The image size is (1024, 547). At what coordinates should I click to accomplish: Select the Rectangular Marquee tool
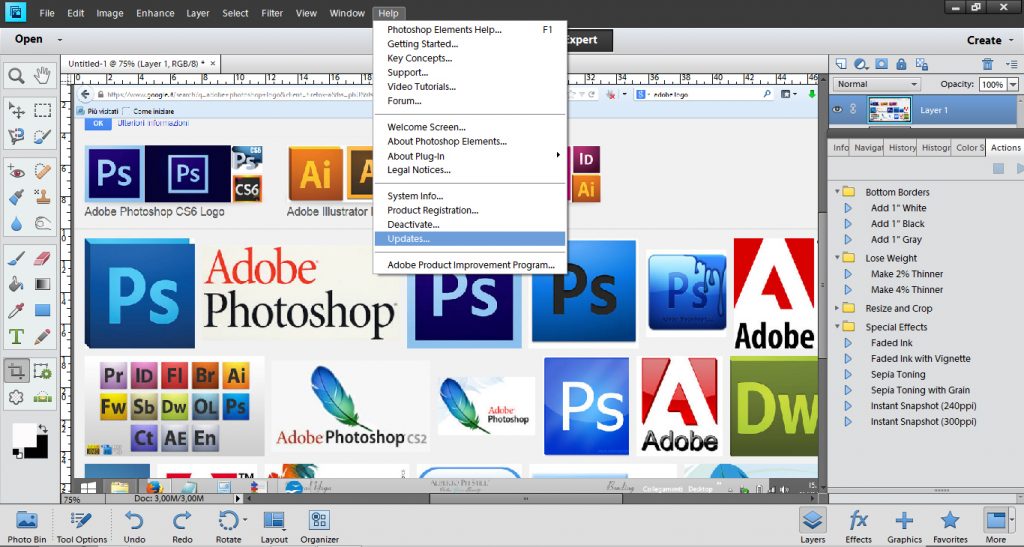pyautogui.click(x=42, y=109)
